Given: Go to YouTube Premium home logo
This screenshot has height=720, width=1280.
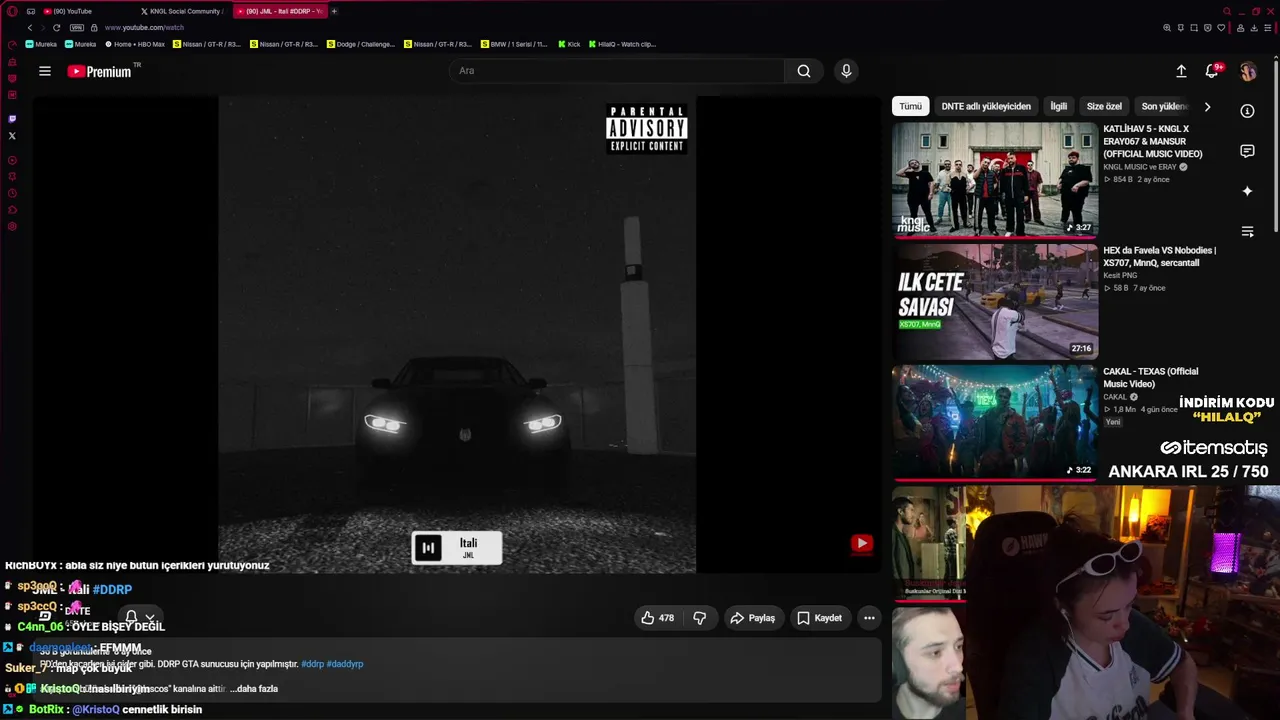Looking at the screenshot, I should tap(99, 71).
